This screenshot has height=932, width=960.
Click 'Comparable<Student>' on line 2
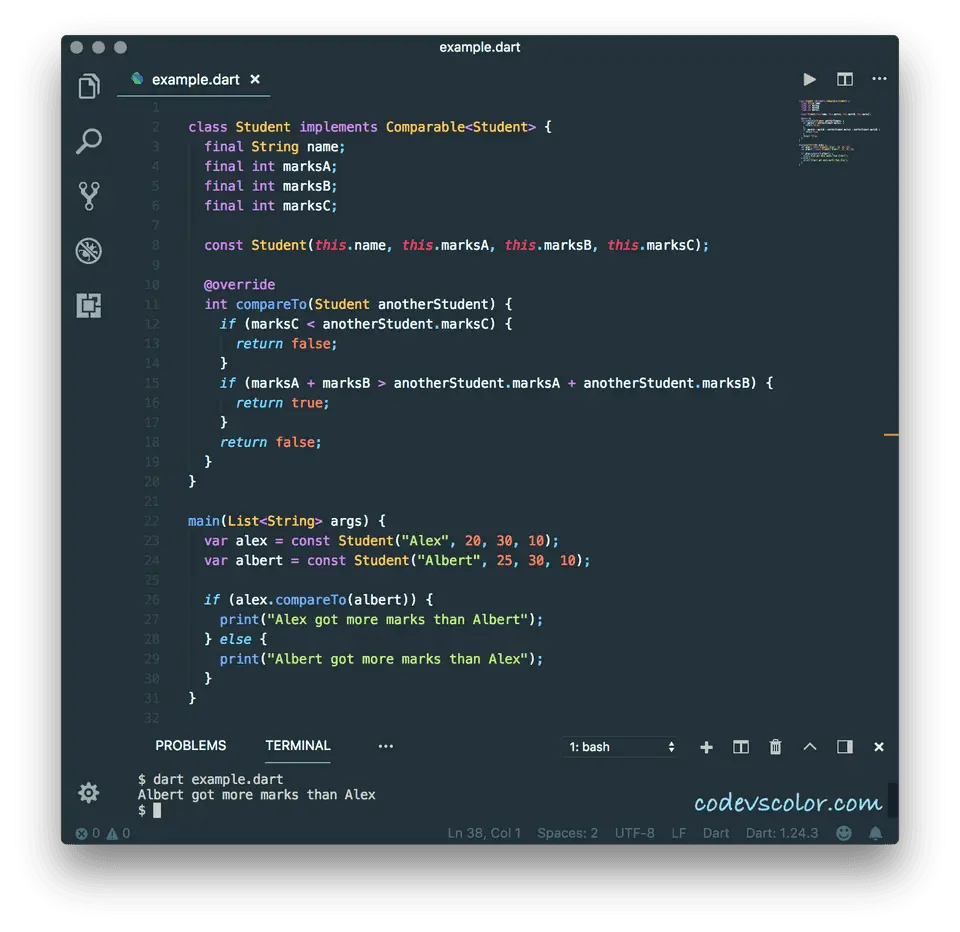pos(460,127)
